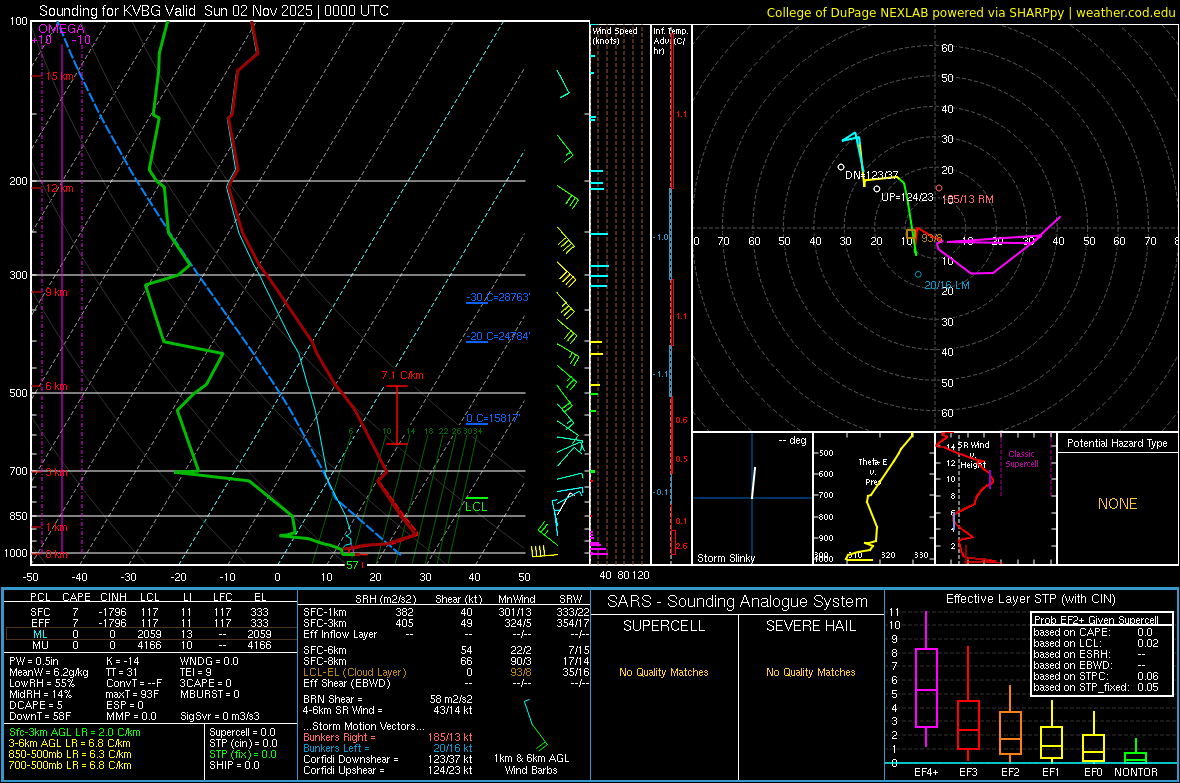Click the '0 C=15817' freezing level annotation
This screenshot has height=783, width=1180.
click(x=493, y=418)
